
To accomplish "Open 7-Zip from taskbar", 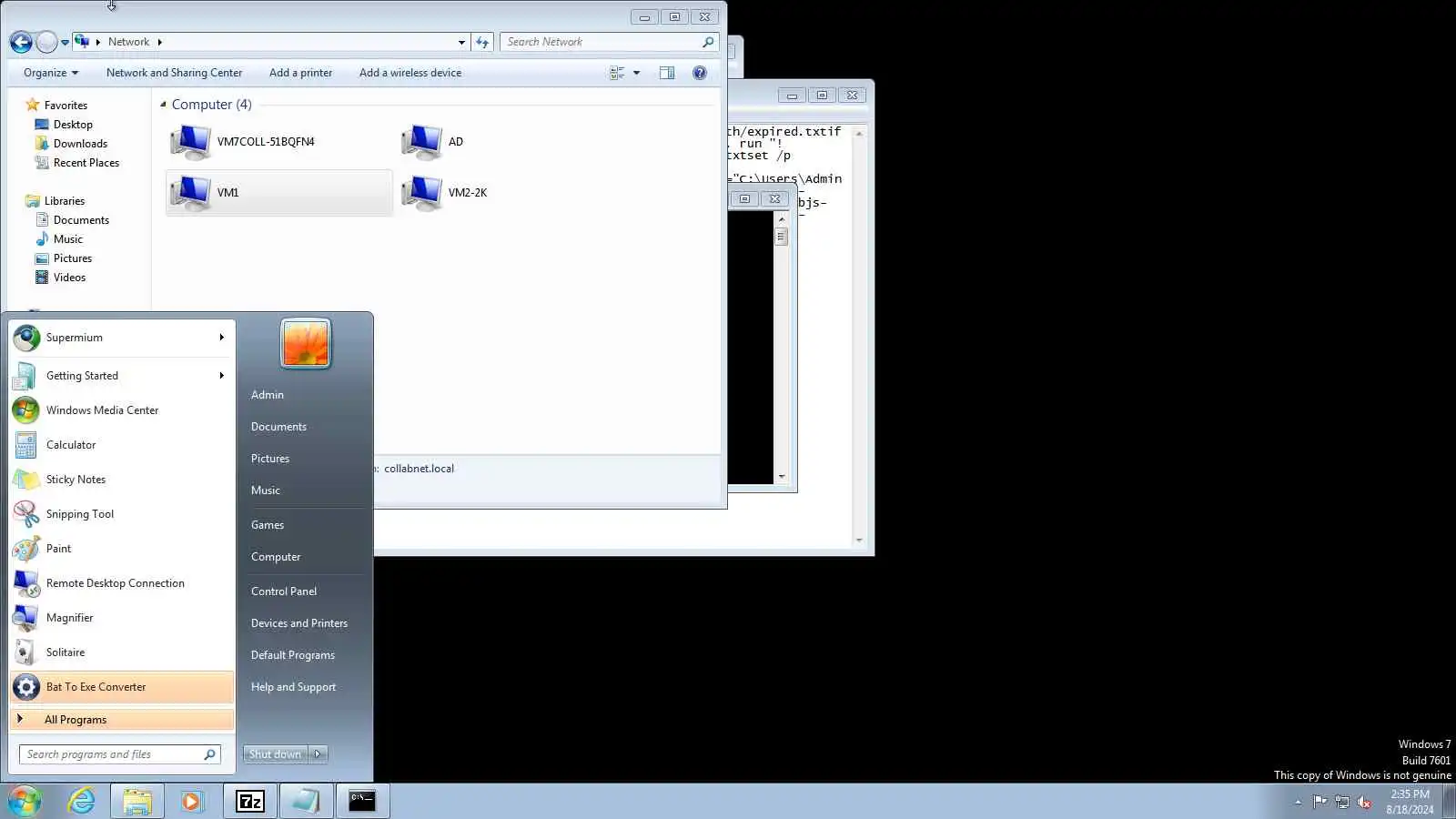I will coord(250,801).
